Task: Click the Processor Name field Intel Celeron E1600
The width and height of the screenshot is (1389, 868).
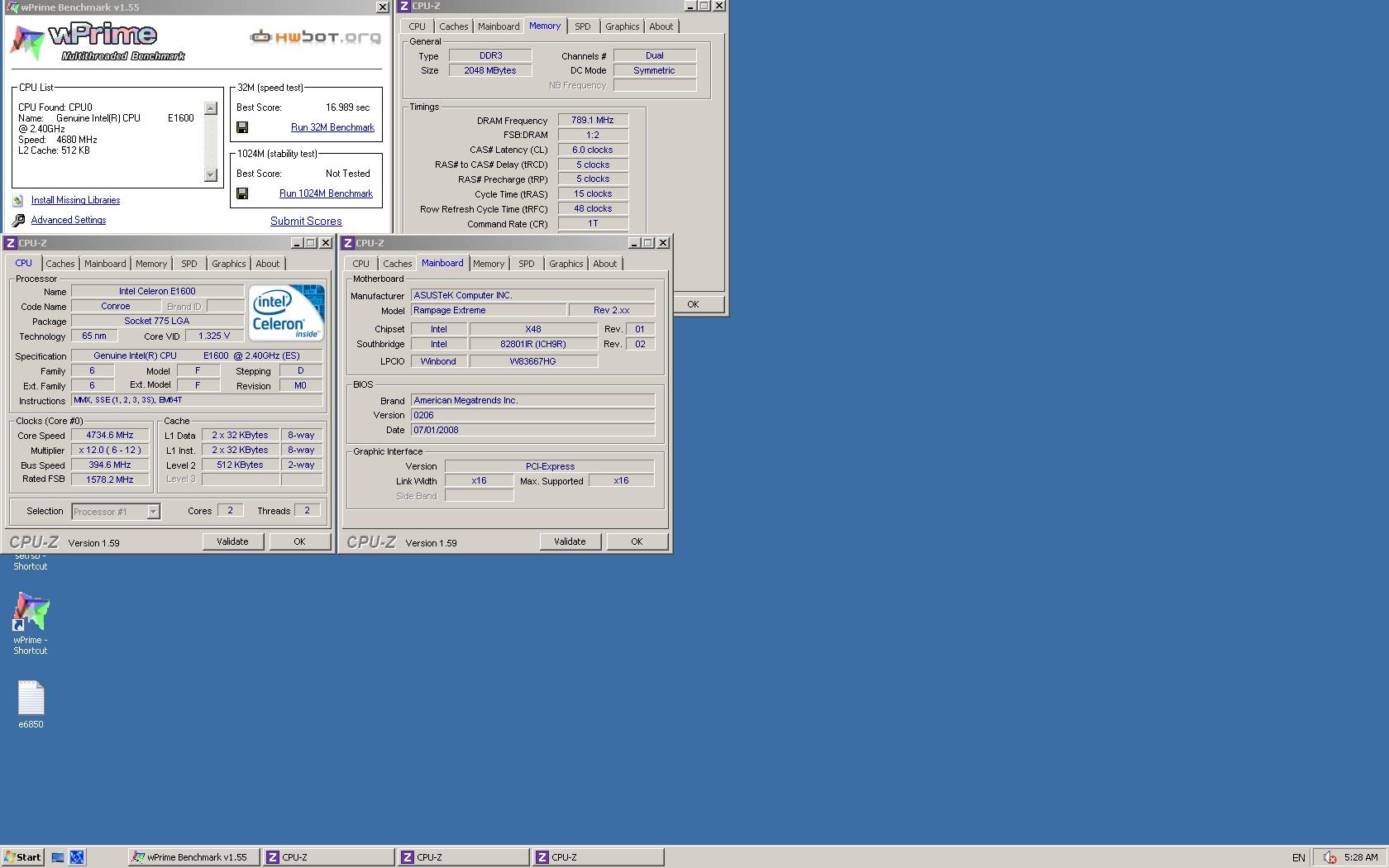Action: pyautogui.click(x=157, y=291)
